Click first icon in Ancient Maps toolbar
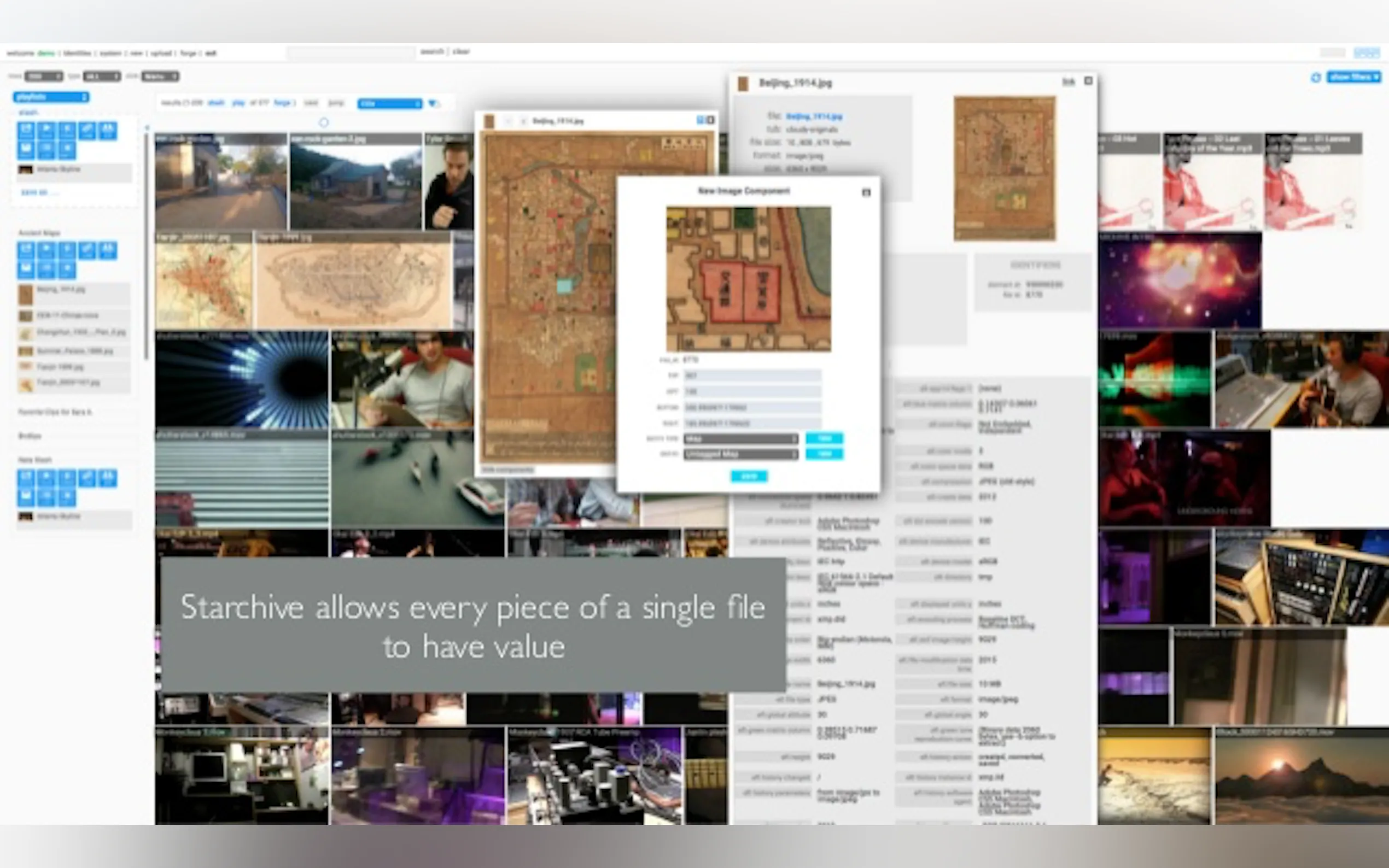Image resolution: width=1389 pixels, height=868 pixels. pyautogui.click(x=26, y=250)
